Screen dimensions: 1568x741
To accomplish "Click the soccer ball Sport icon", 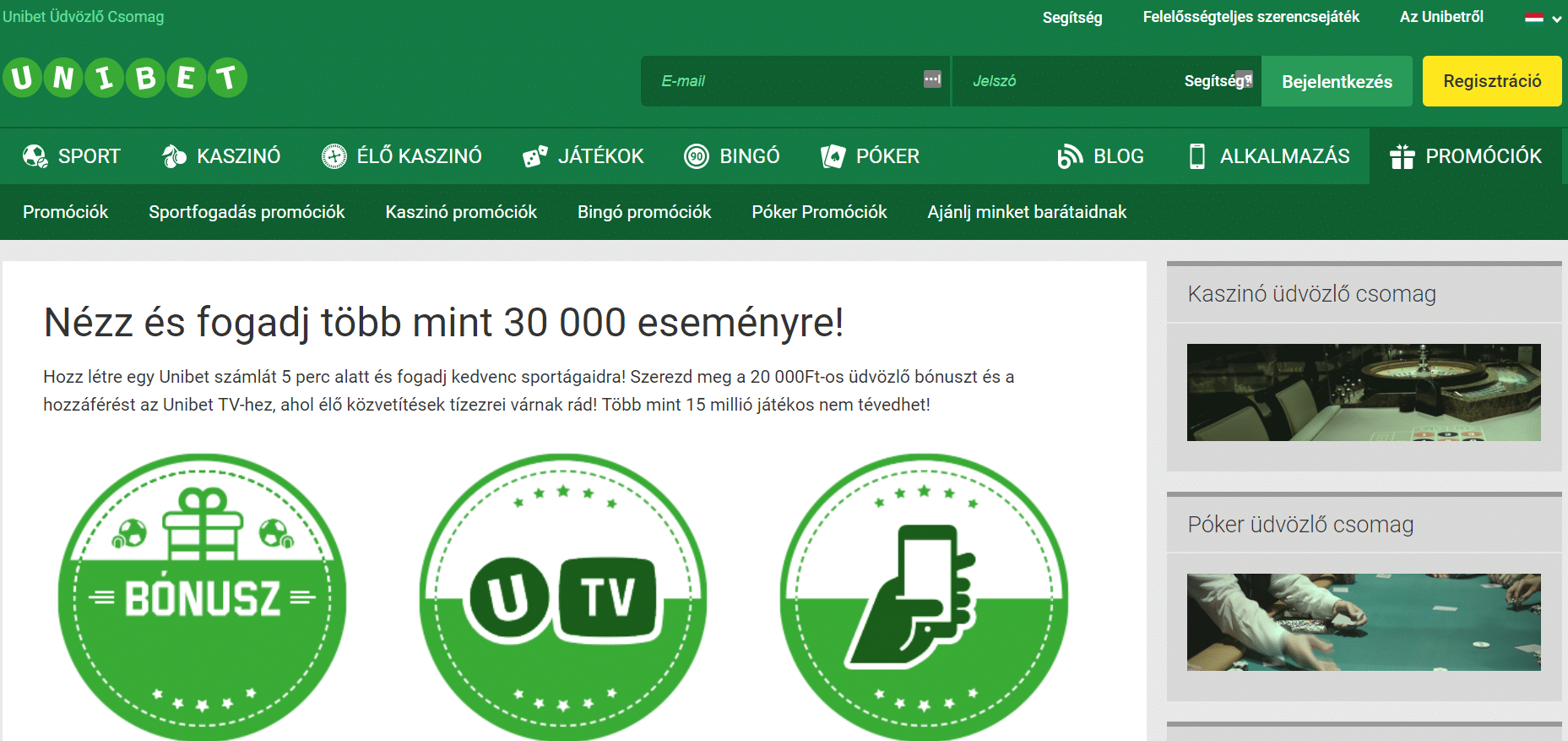I will point(35,156).
